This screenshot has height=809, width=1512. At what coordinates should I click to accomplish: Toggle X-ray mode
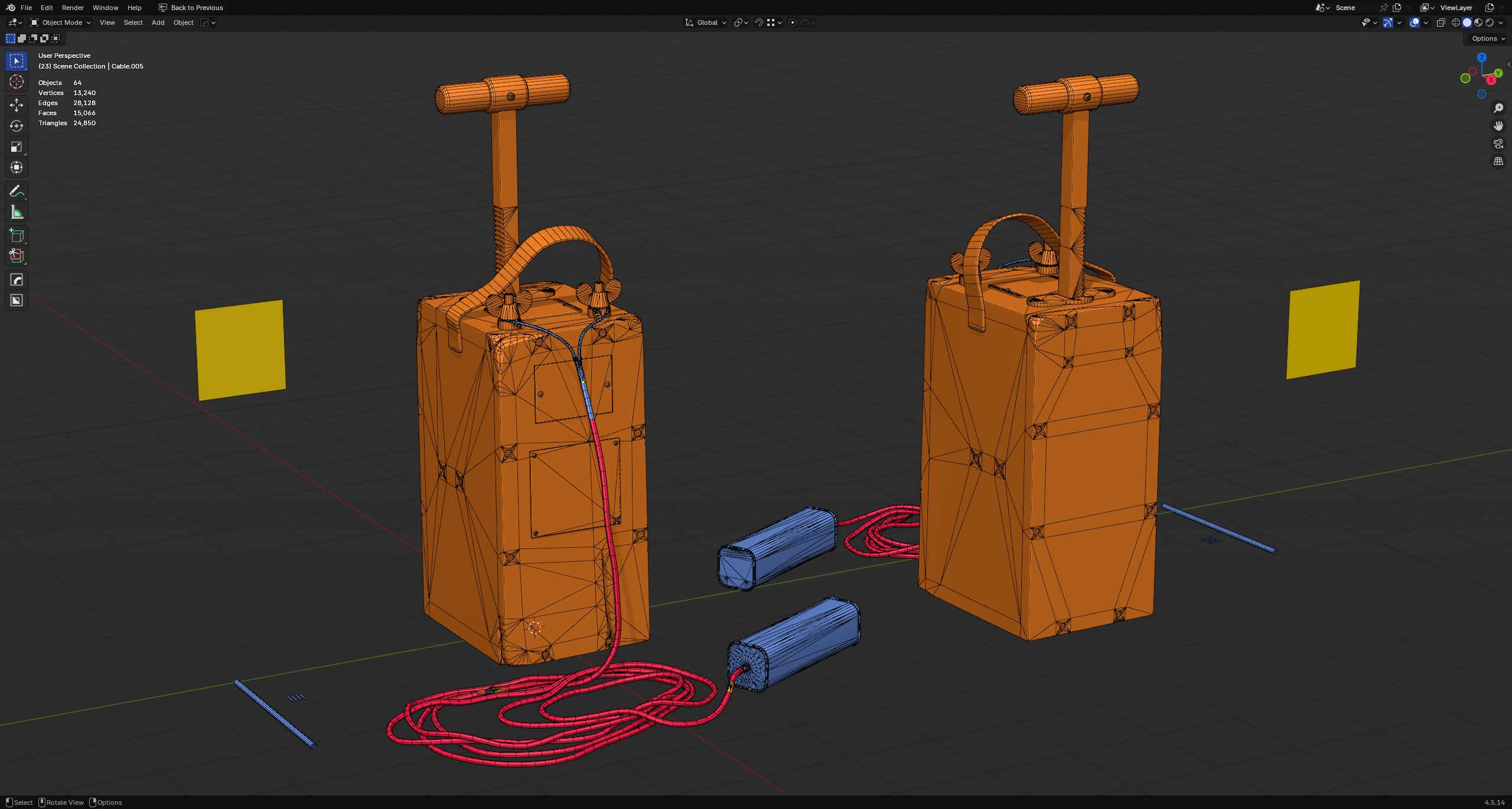(1441, 22)
